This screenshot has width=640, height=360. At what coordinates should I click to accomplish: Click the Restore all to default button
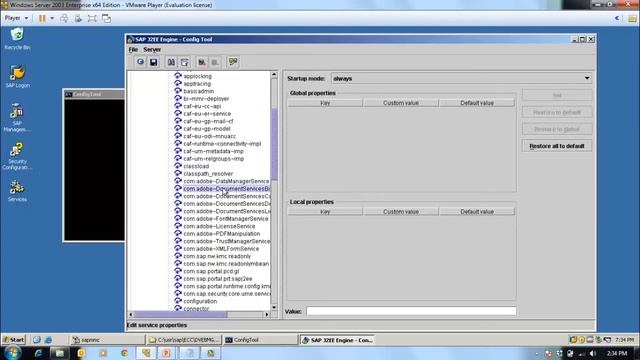point(557,146)
